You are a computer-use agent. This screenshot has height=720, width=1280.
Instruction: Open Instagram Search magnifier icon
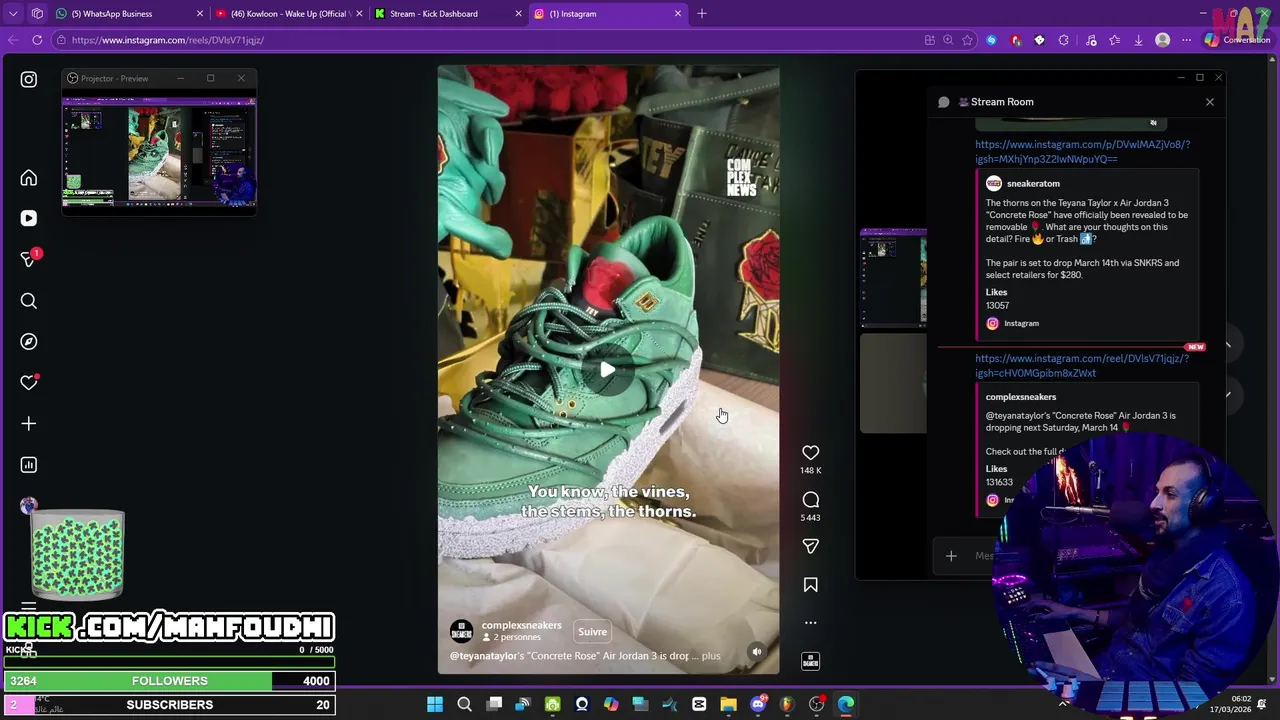pos(29,301)
